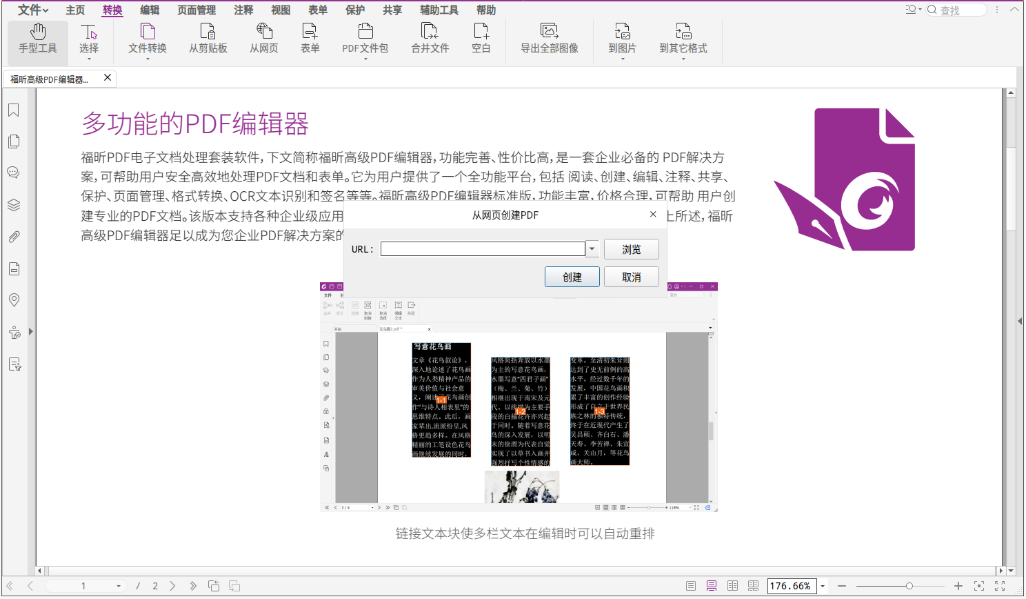This screenshot has width=1026, height=599.
Task: Open the layers panel in the sidebar
Action: pos(14,205)
